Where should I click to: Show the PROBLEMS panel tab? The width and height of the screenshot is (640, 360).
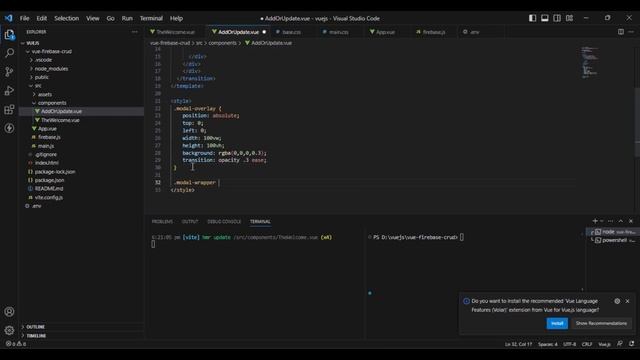coord(162,222)
